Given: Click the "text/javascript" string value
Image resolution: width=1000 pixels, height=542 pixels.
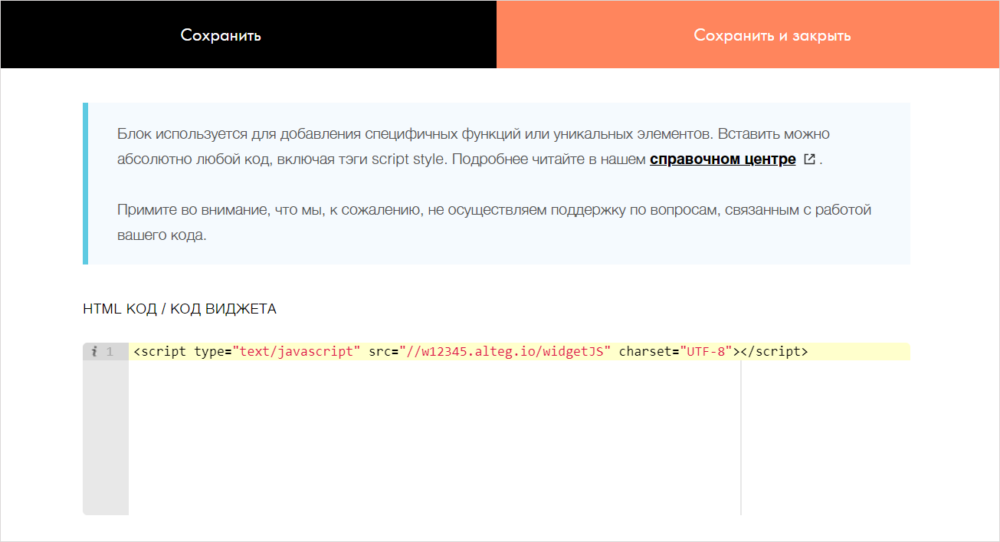Looking at the screenshot, I should click(295, 352).
